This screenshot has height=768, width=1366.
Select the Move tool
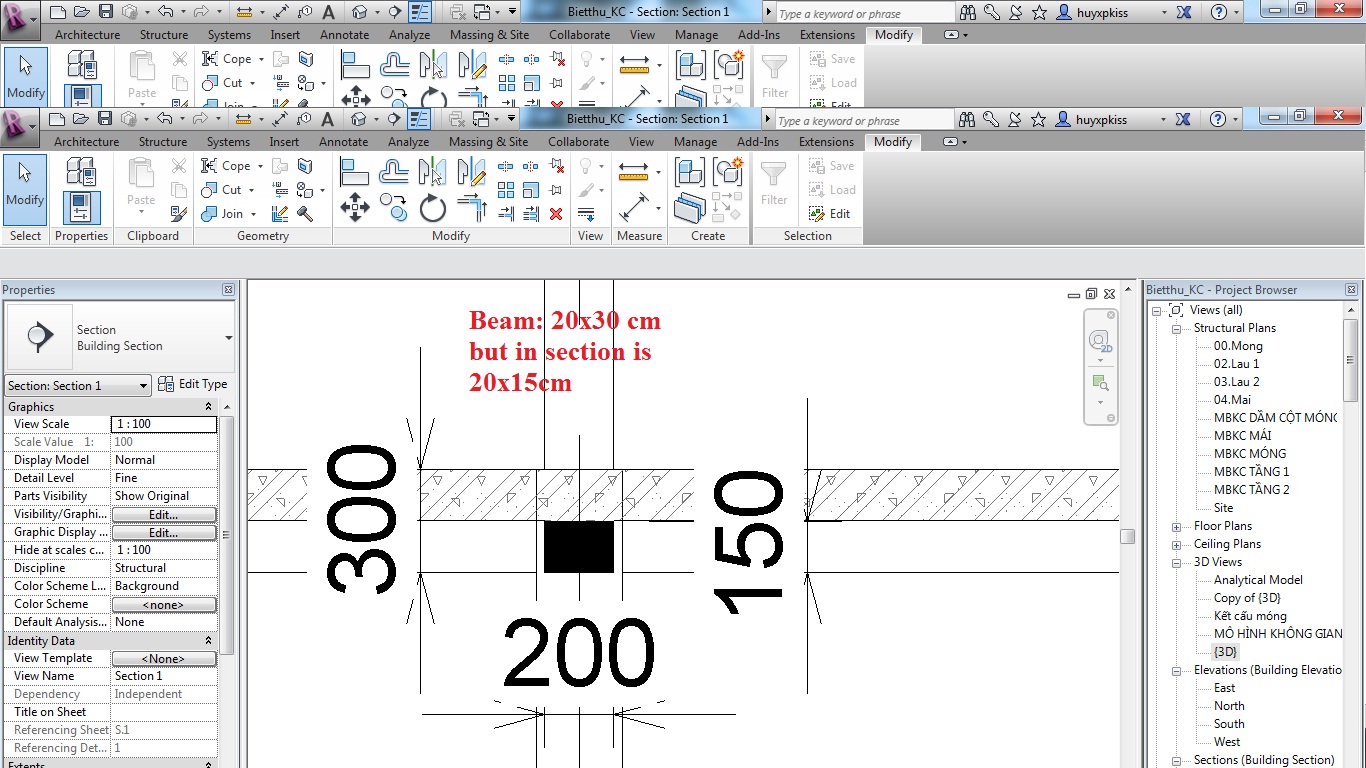pos(357,207)
